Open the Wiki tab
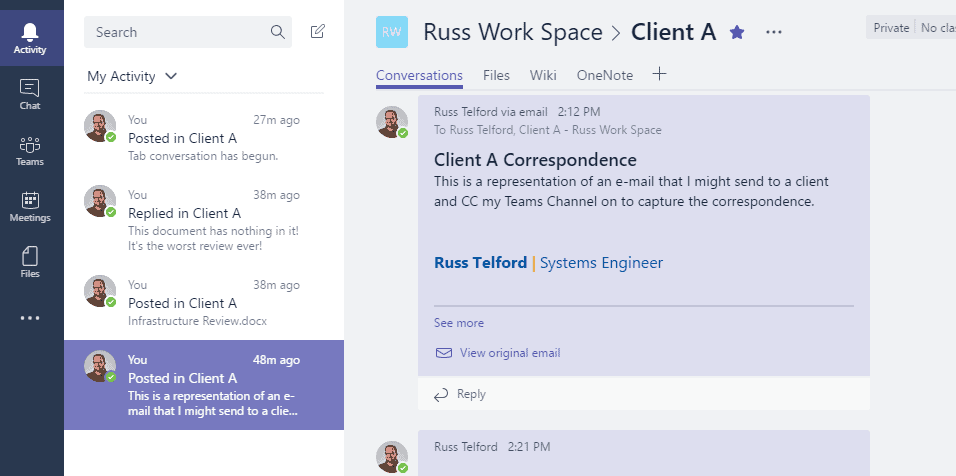This screenshot has height=476, width=956. click(543, 76)
